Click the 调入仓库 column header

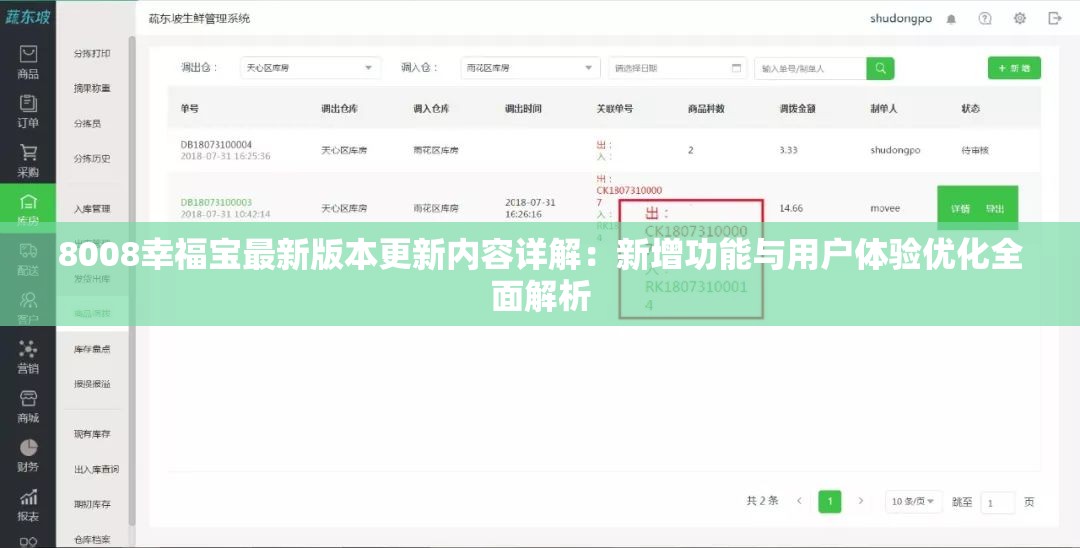tap(431, 108)
